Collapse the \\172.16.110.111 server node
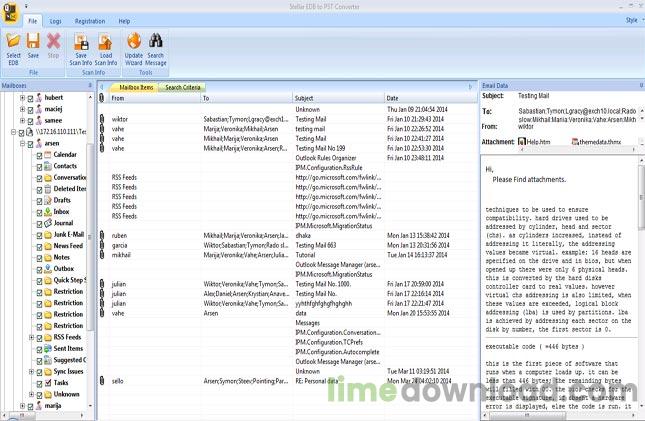The width and height of the screenshot is (645, 421). coord(14,132)
